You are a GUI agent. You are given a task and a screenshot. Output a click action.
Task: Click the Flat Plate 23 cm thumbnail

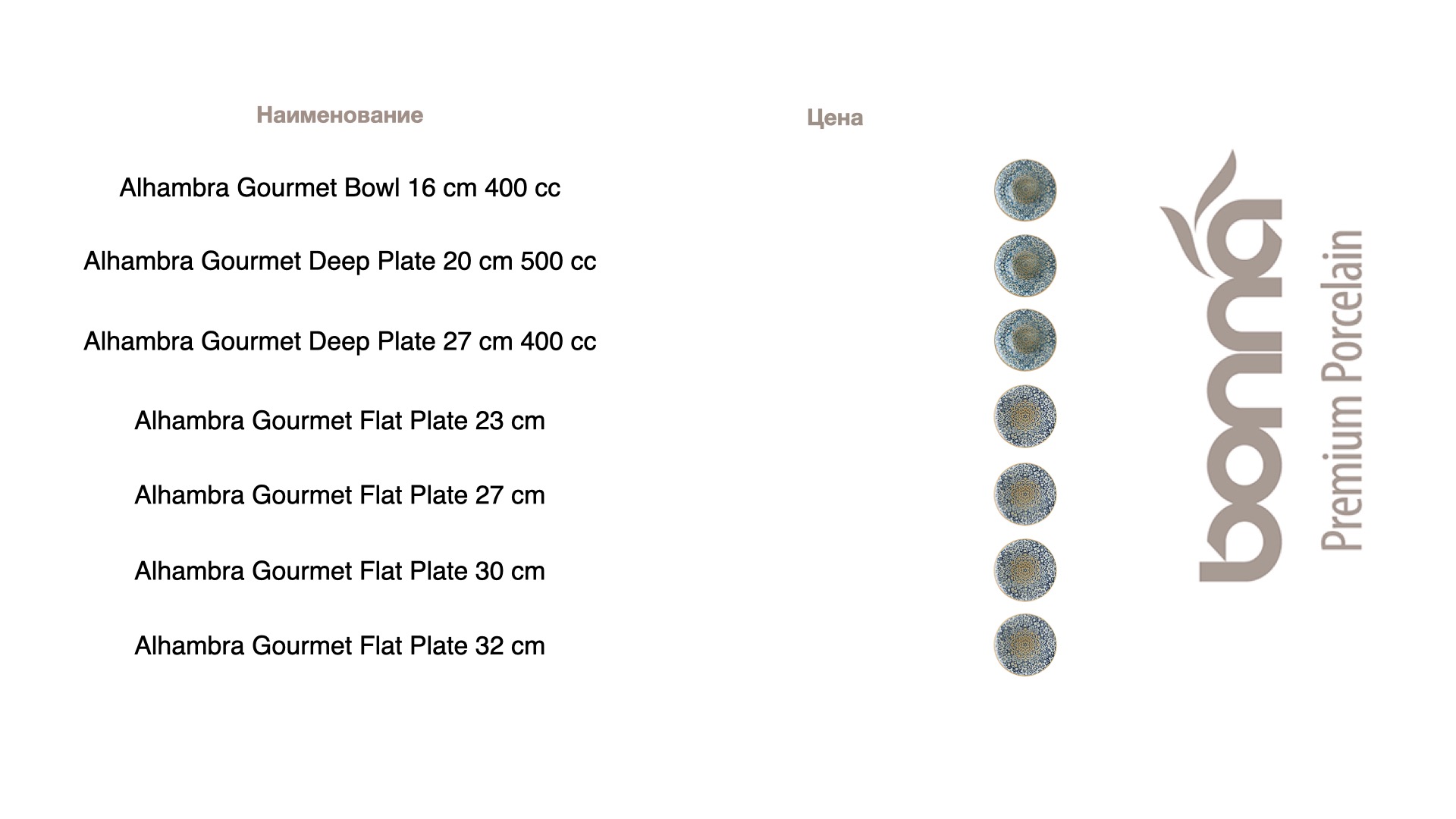pyautogui.click(x=1025, y=416)
